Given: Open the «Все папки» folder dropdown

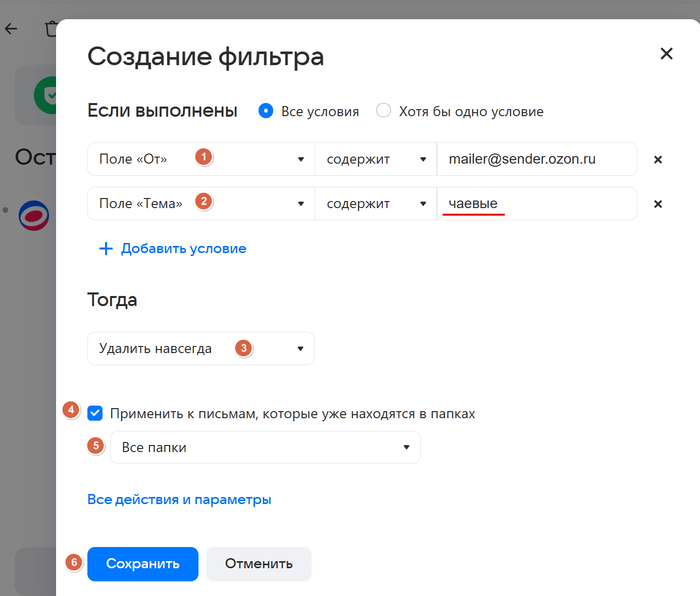Looking at the screenshot, I should point(265,448).
